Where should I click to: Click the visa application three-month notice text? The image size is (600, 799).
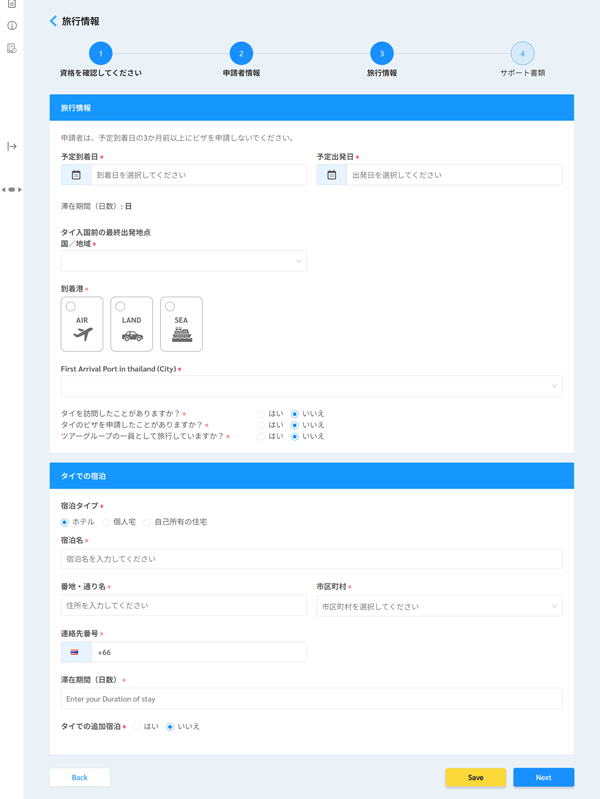[x=177, y=138]
